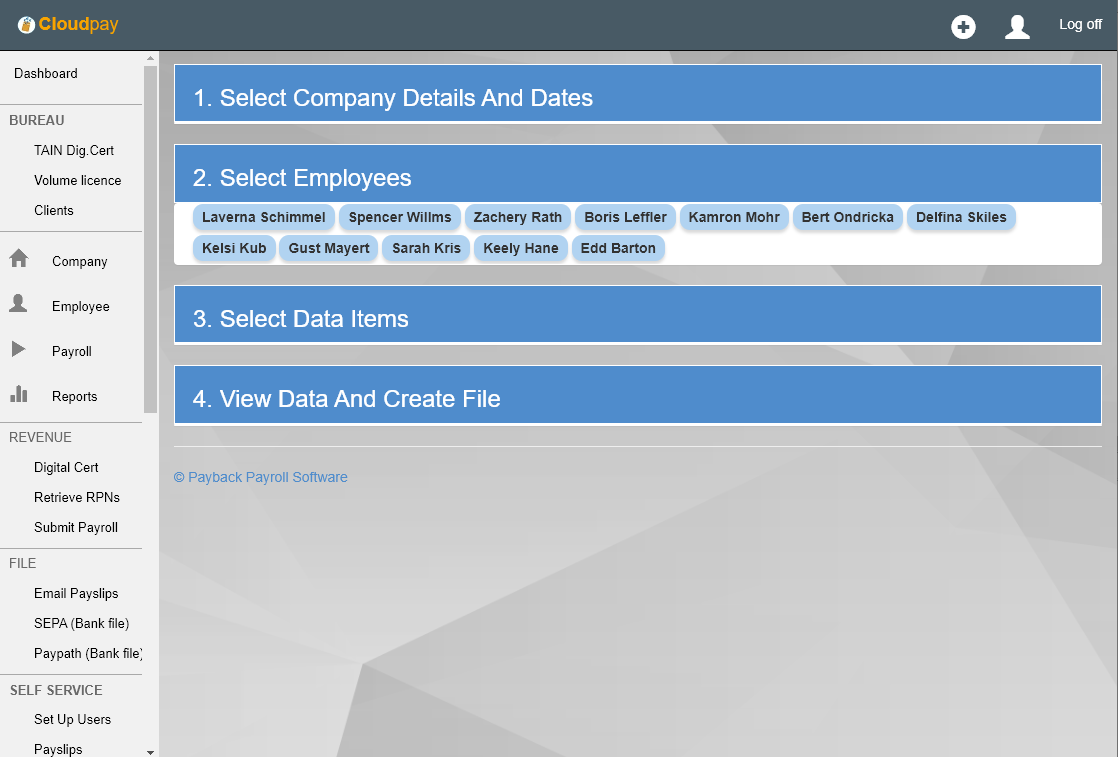This screenshot has height=757, width=1118.
Task: Open Dashboard from the sidebar
Action: pos(46,73)
